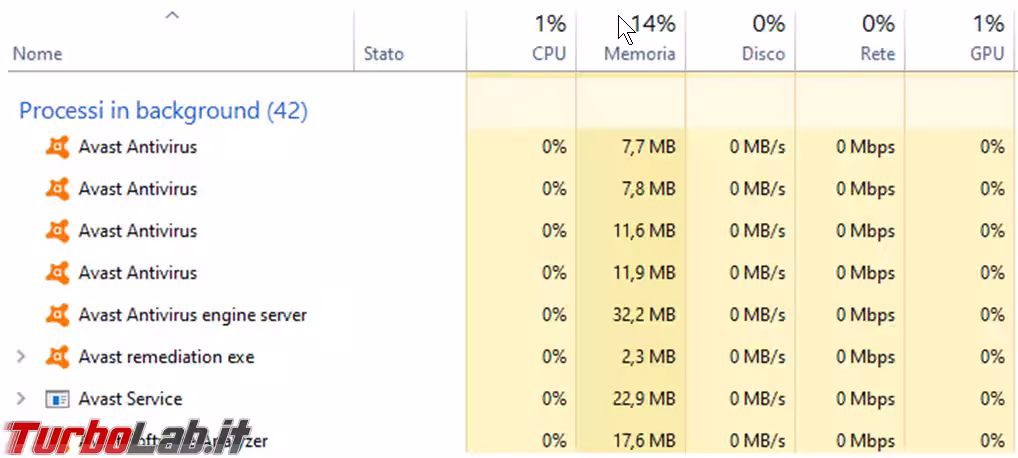Click the Avast Service window icon

58,399
